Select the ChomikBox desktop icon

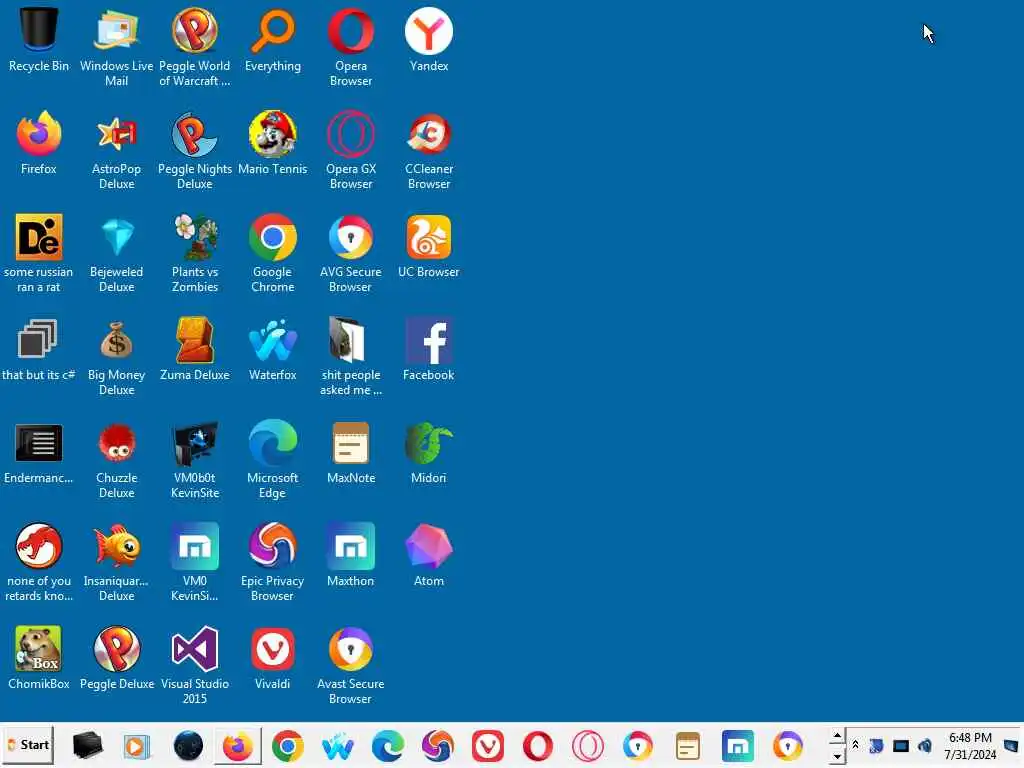click(x=39, y=658)
